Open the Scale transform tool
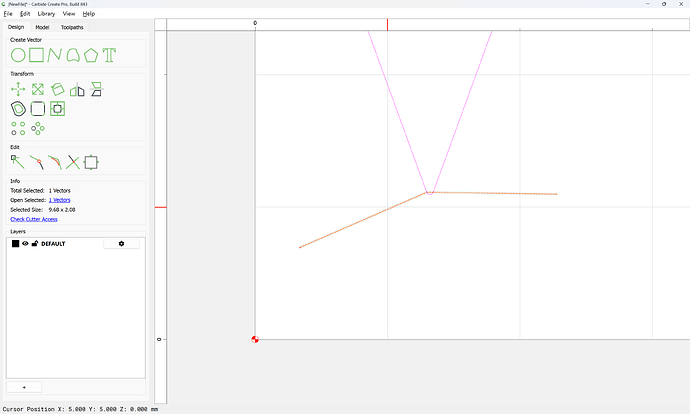The height and width of the screenshot is (414, 690). pos(38,89)
